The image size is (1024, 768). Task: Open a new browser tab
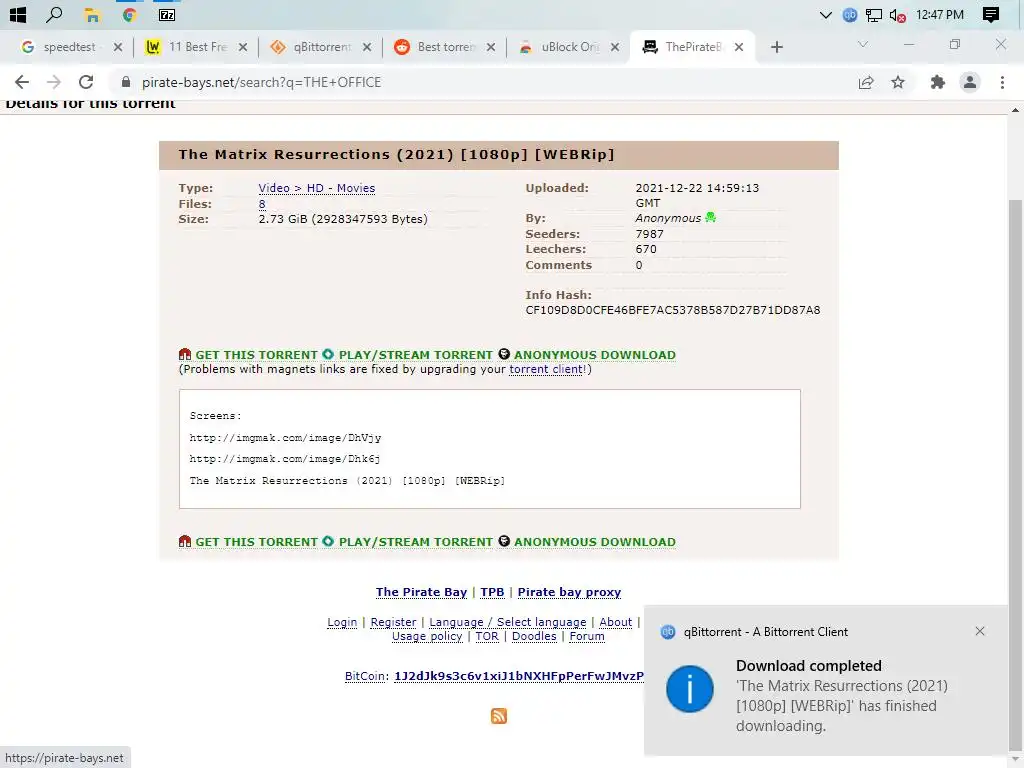(776, 47)
